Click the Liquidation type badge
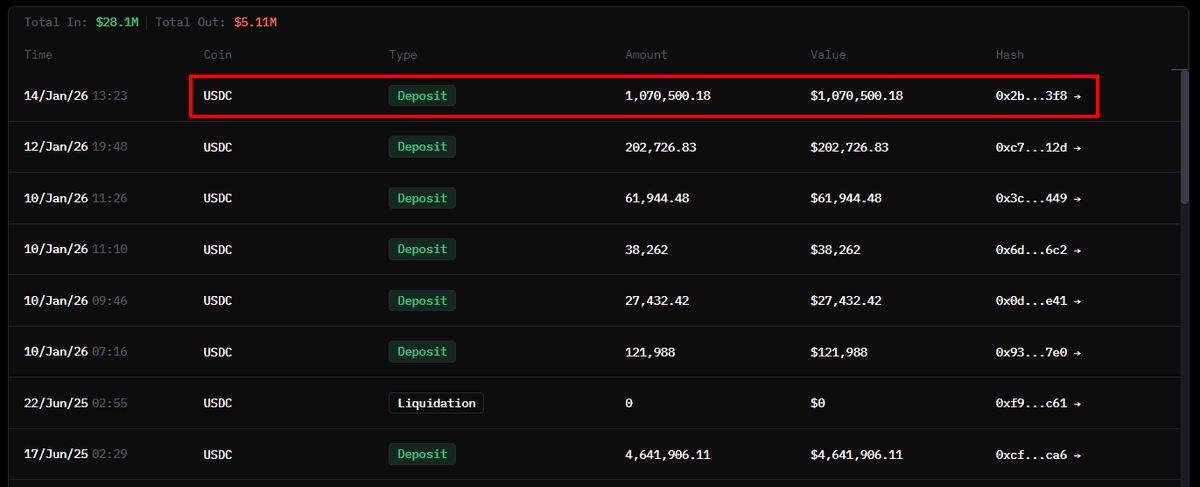This screenshot has width=1200, height=487. point(436,403)
